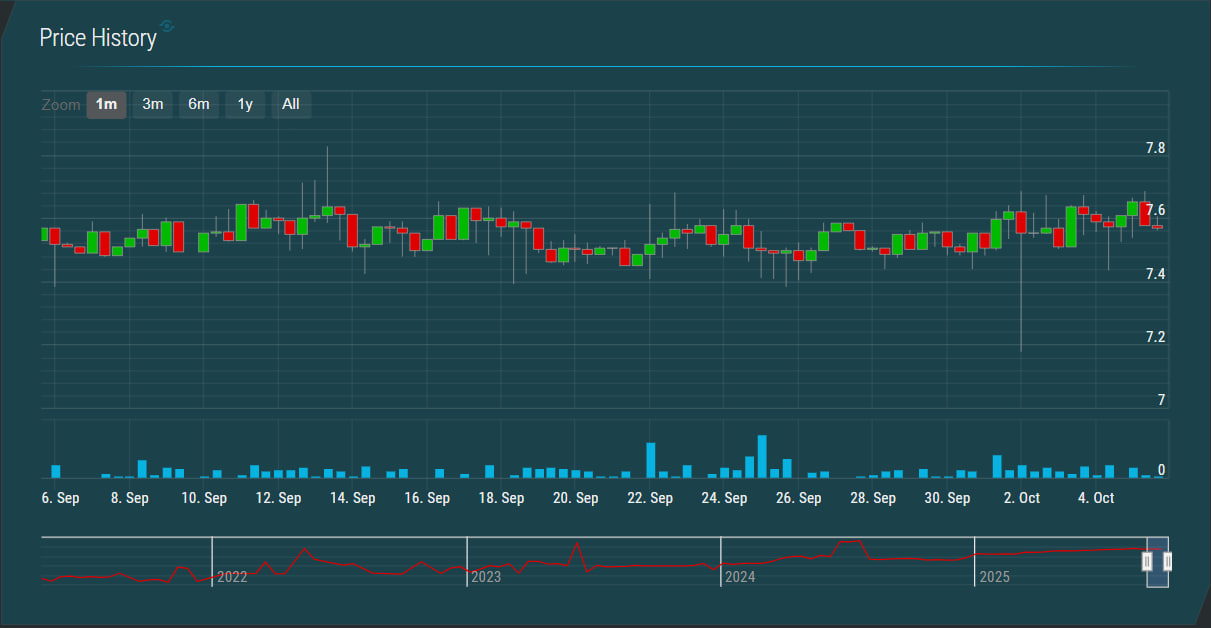Viewport: 1211px width, 628px height.
Task: Switch zoom to 3m
Action: coord(153,104)
